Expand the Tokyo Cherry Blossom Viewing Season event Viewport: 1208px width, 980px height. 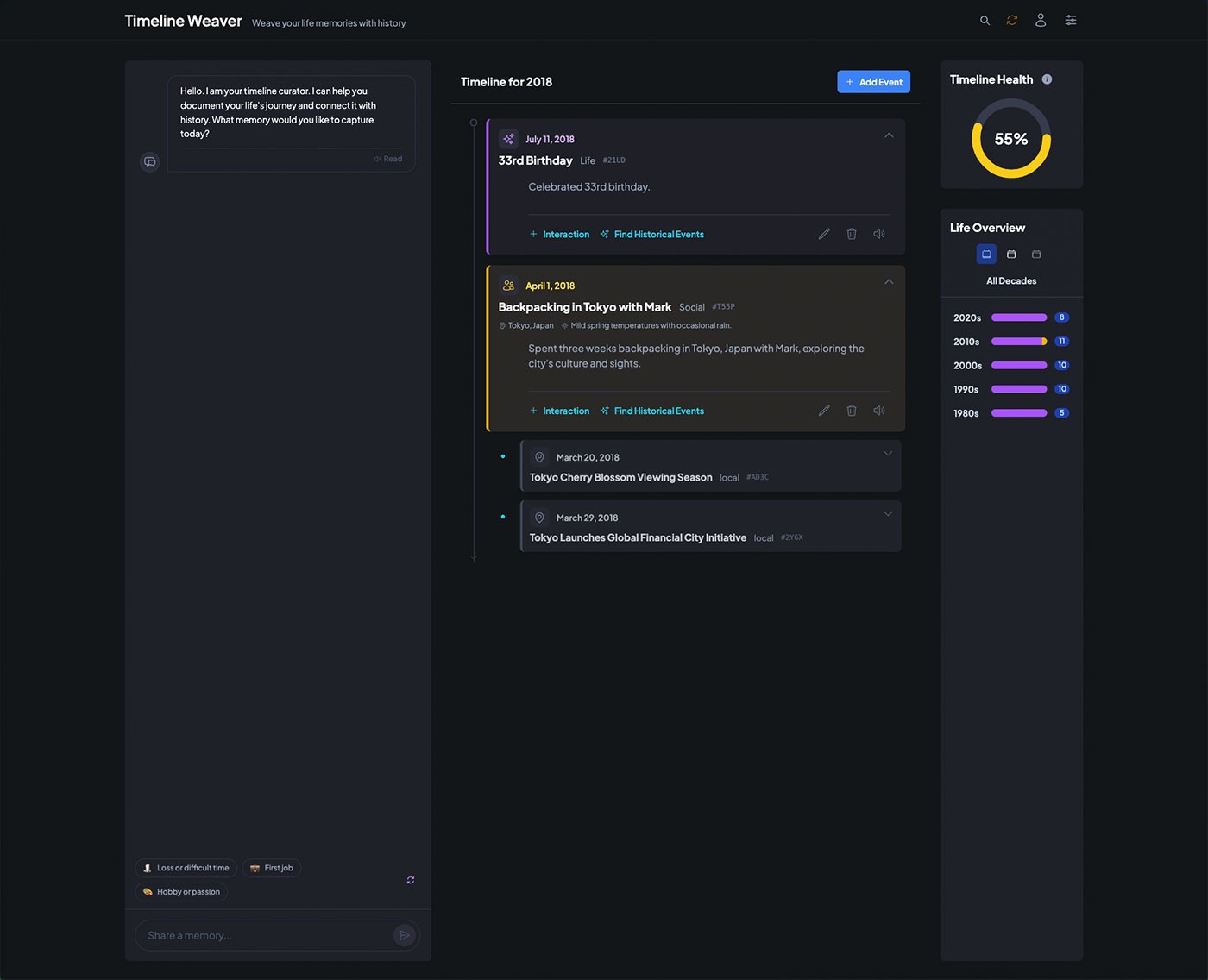coord(888,453)
